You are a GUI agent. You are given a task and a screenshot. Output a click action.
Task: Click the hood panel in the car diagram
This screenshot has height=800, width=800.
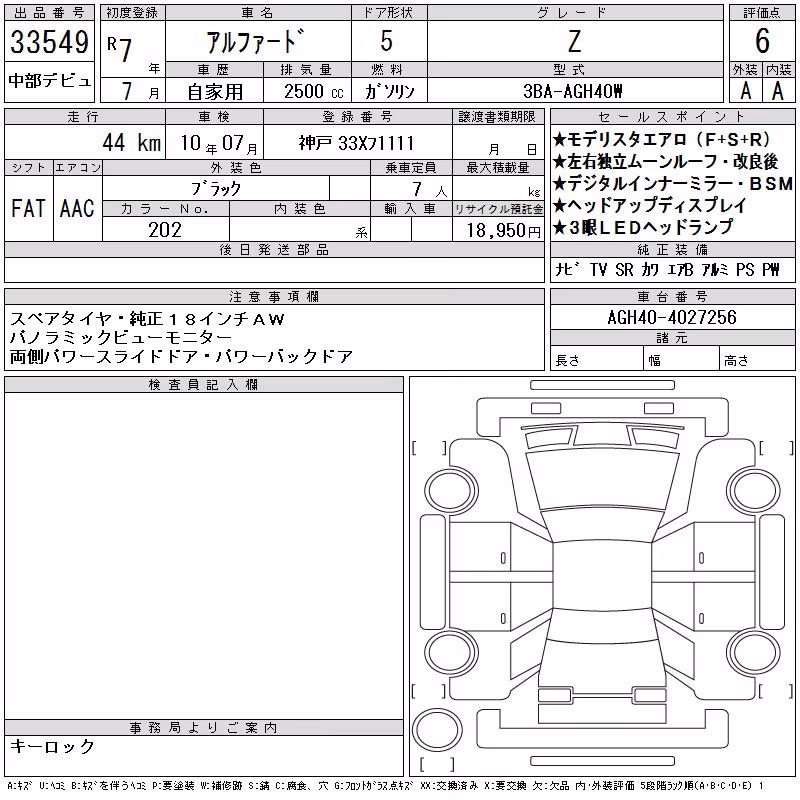click(603, 480)
